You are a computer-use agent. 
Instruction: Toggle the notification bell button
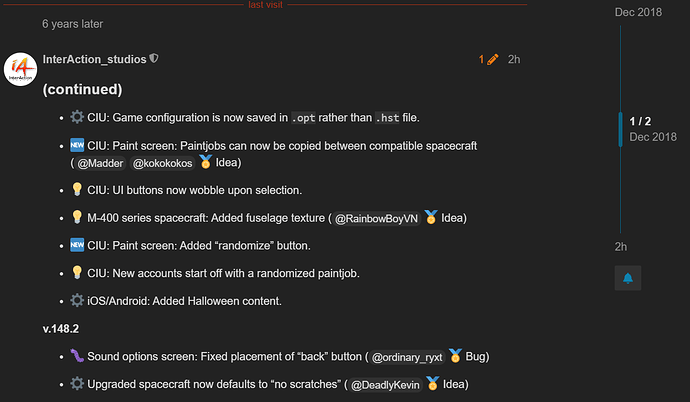(x=629, y=277)
